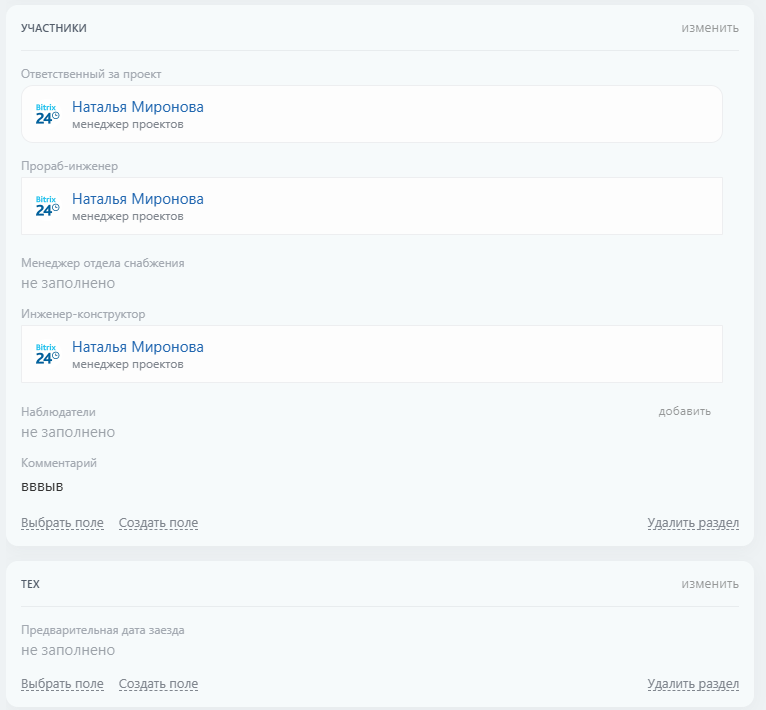Delete the Тех section via Удалить раздел
766x710 pixels.
tap(693, 685)
